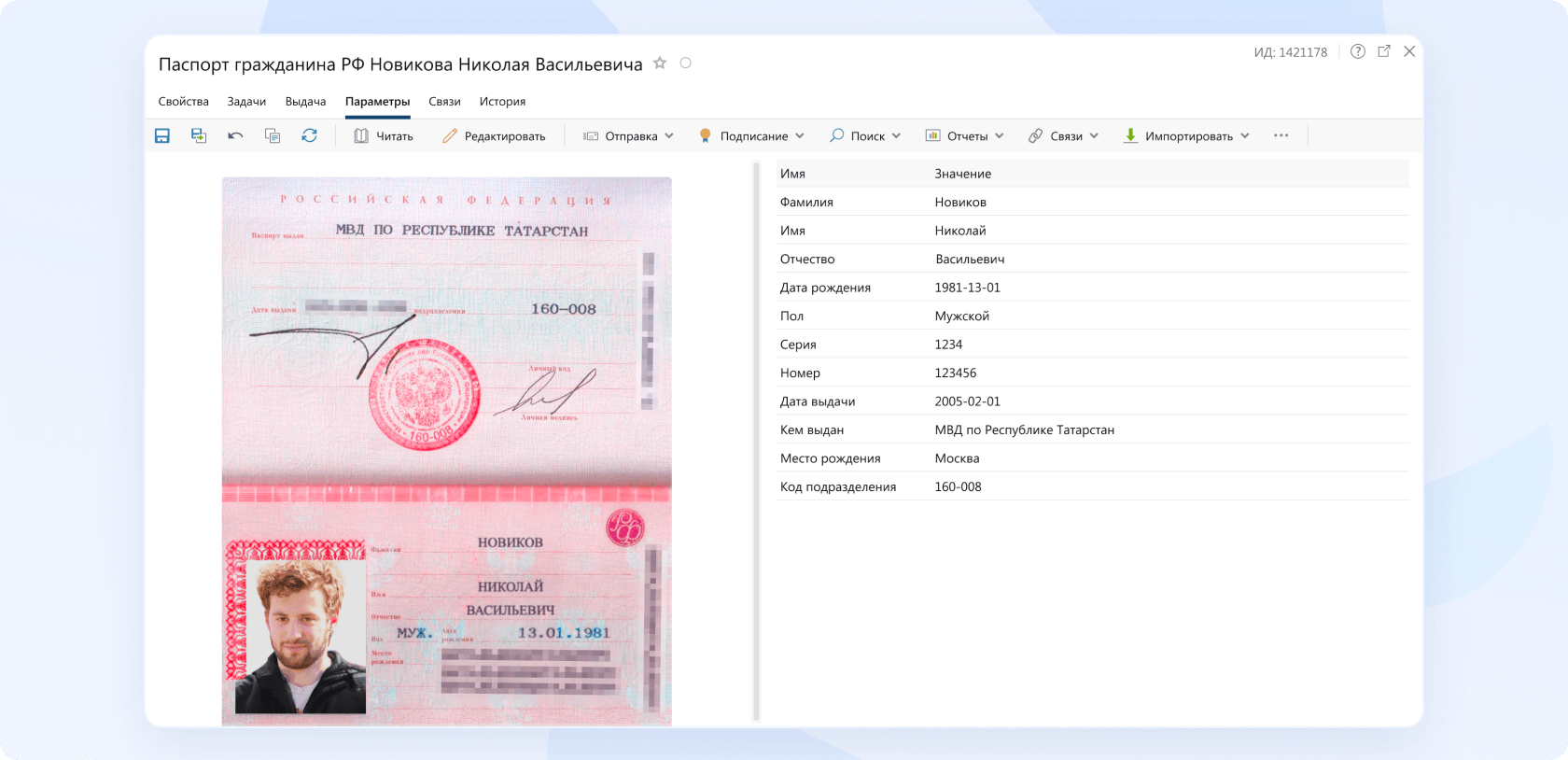Click the envelope icon beside Отправка
The image size is (1568, 760).
click(x=591, y=136)
